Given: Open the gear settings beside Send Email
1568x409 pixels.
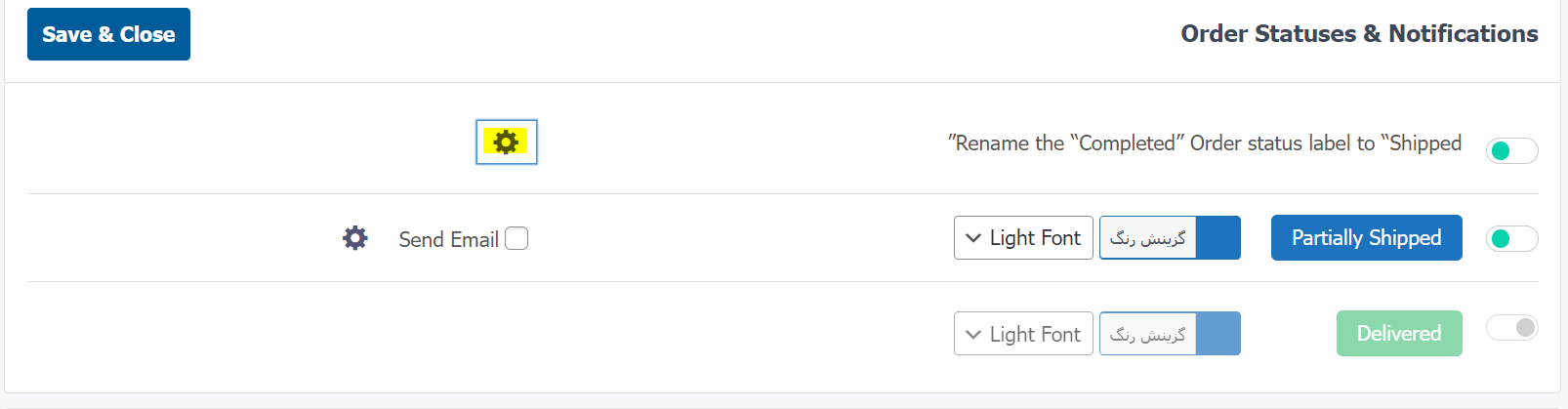Looking at the screenshot, I should 355,238.
